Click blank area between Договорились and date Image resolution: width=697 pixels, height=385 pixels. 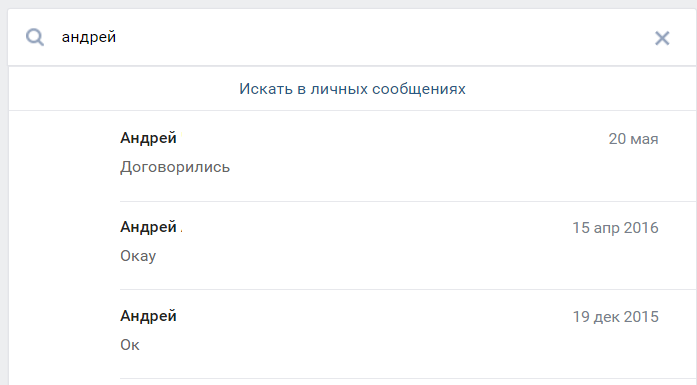tap(418, 167)
